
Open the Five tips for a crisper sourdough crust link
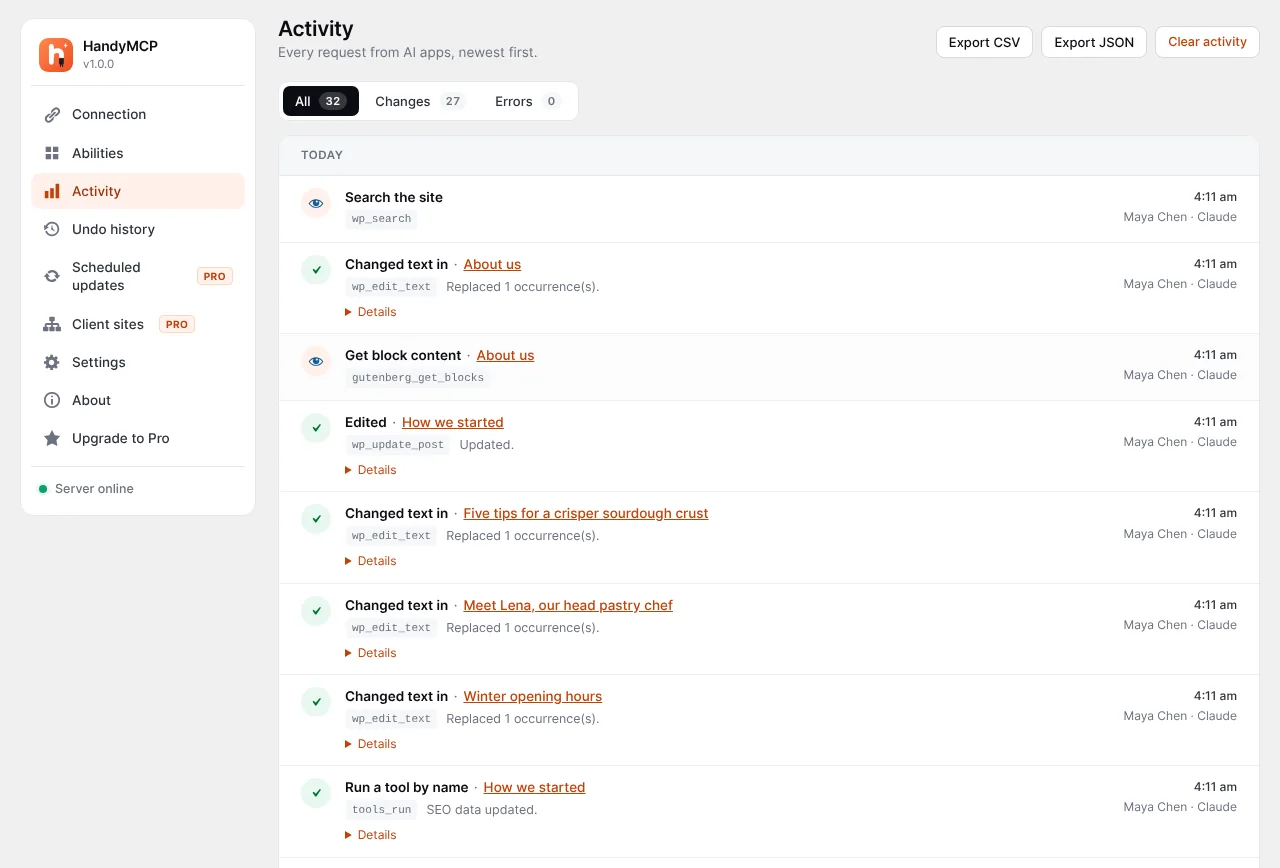pos(586,513)
